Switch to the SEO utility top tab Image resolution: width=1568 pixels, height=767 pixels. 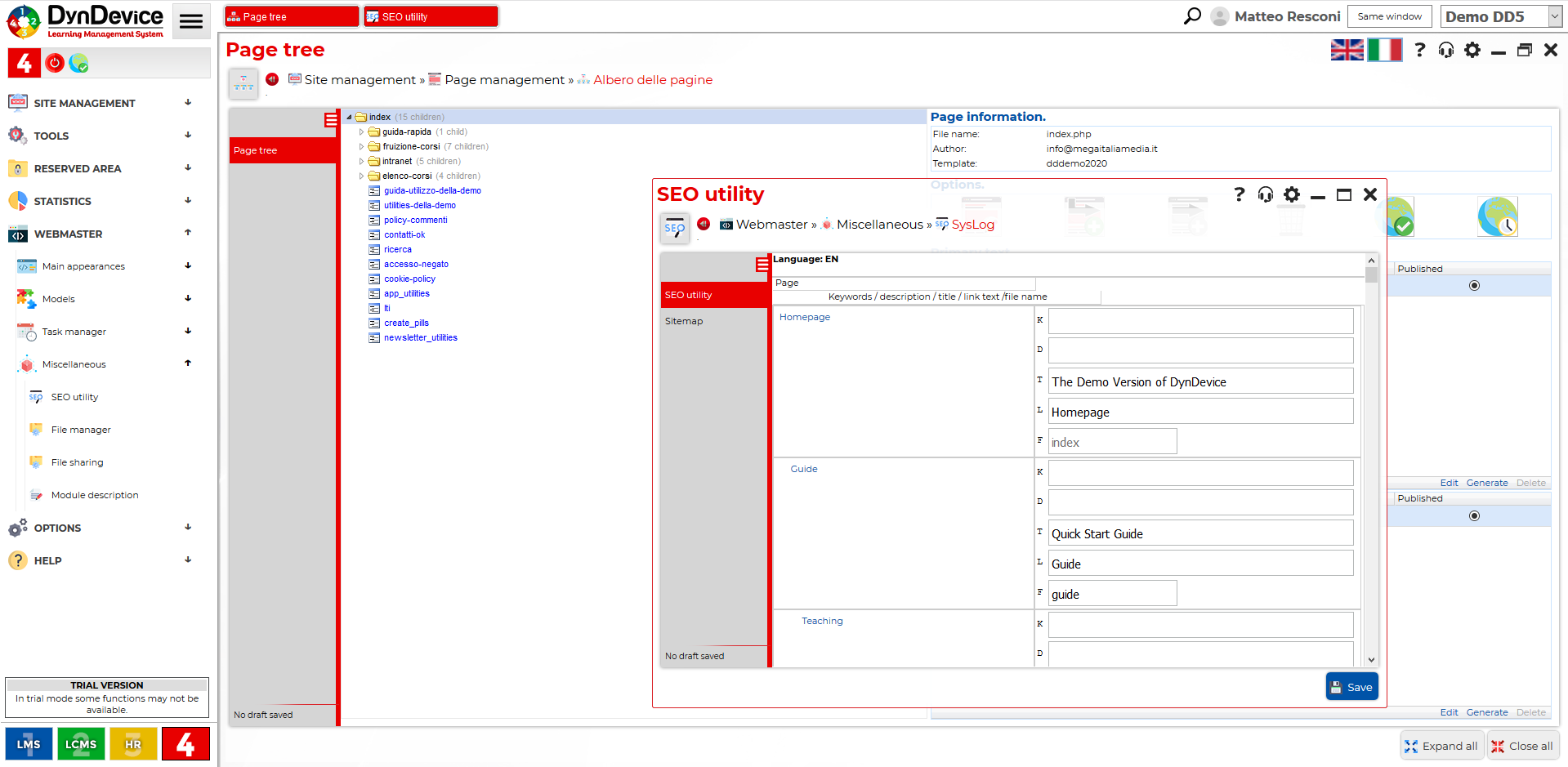pos(431,16)
